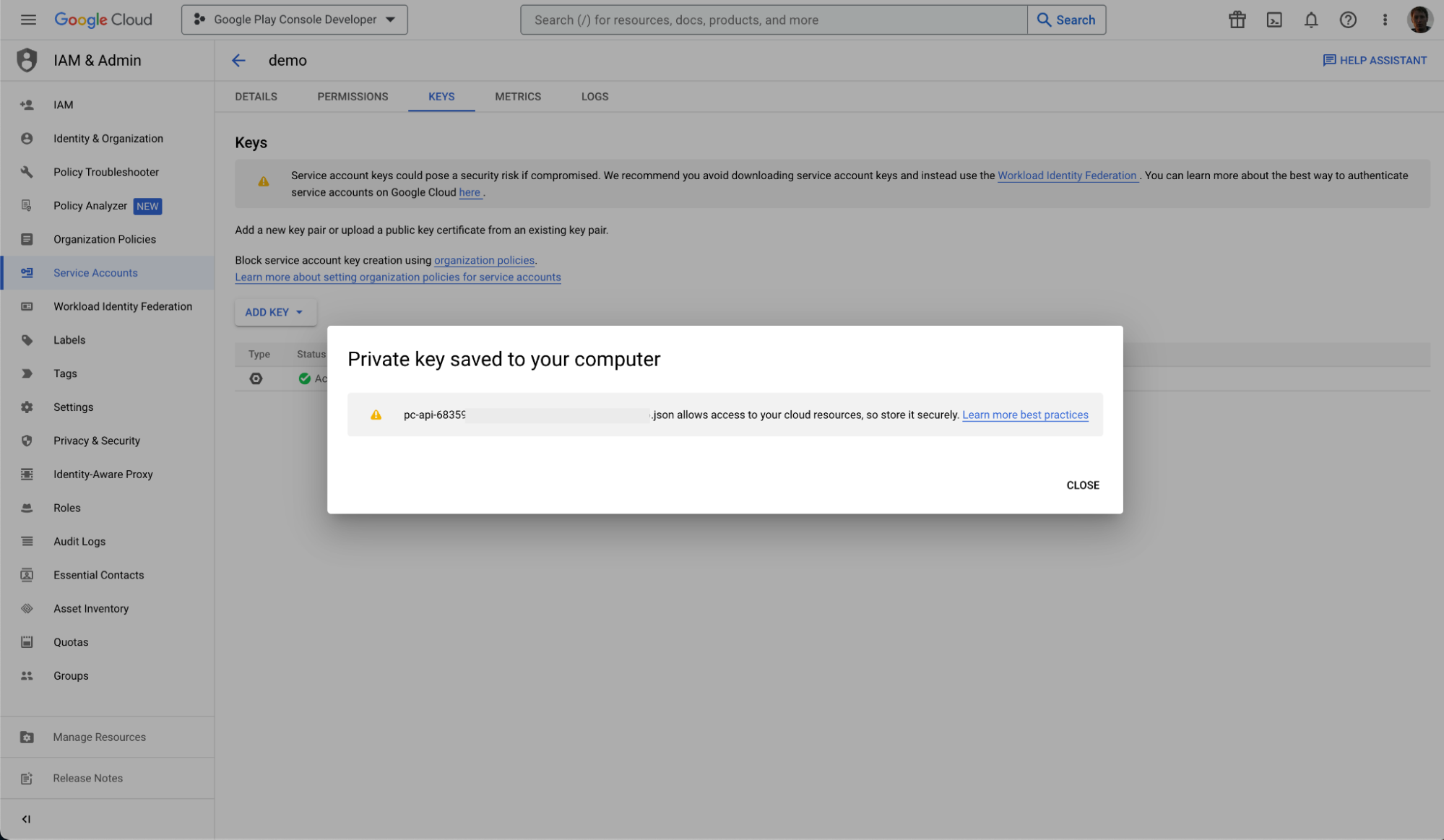Click the Roles hat icon in the sidebar
This screenshot has width=1444, height=840.
coord(27,508)
